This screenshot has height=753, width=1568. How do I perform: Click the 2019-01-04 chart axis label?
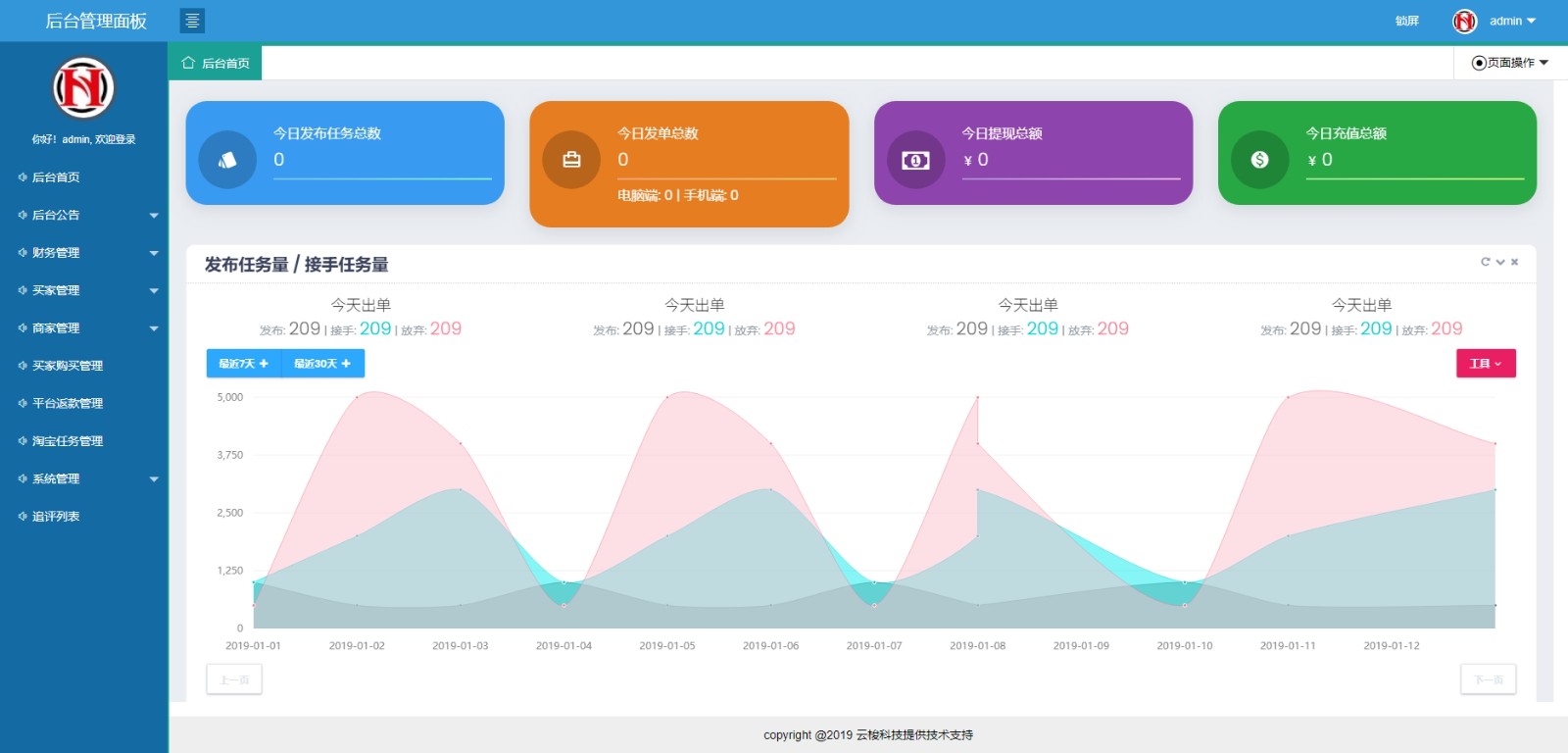[563, 645]
